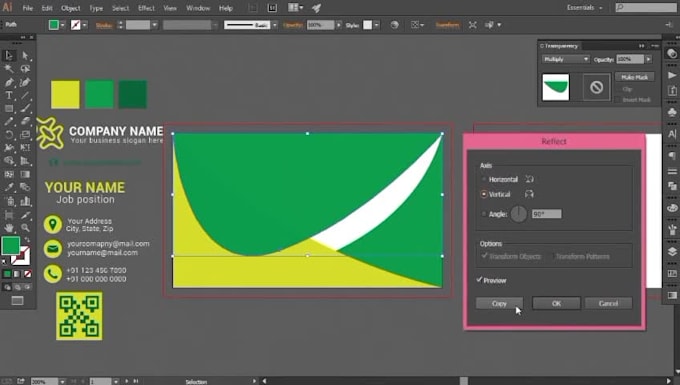680x385 pixels.
Task: Click the Copy button in Reflect
Action: [x=499, y=303]
